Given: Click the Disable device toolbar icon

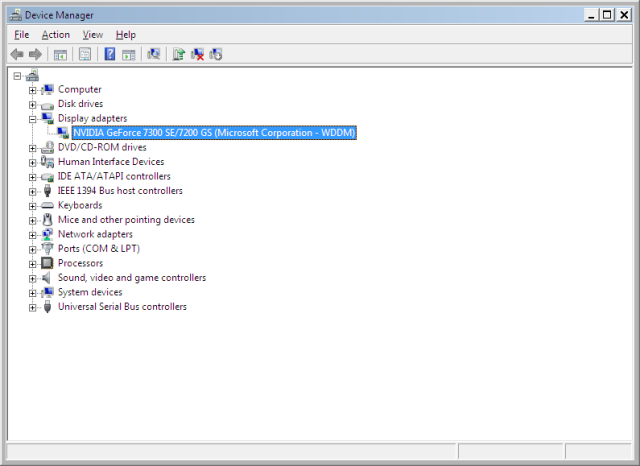Looking at the screenshot, I should tap(216, 54).
